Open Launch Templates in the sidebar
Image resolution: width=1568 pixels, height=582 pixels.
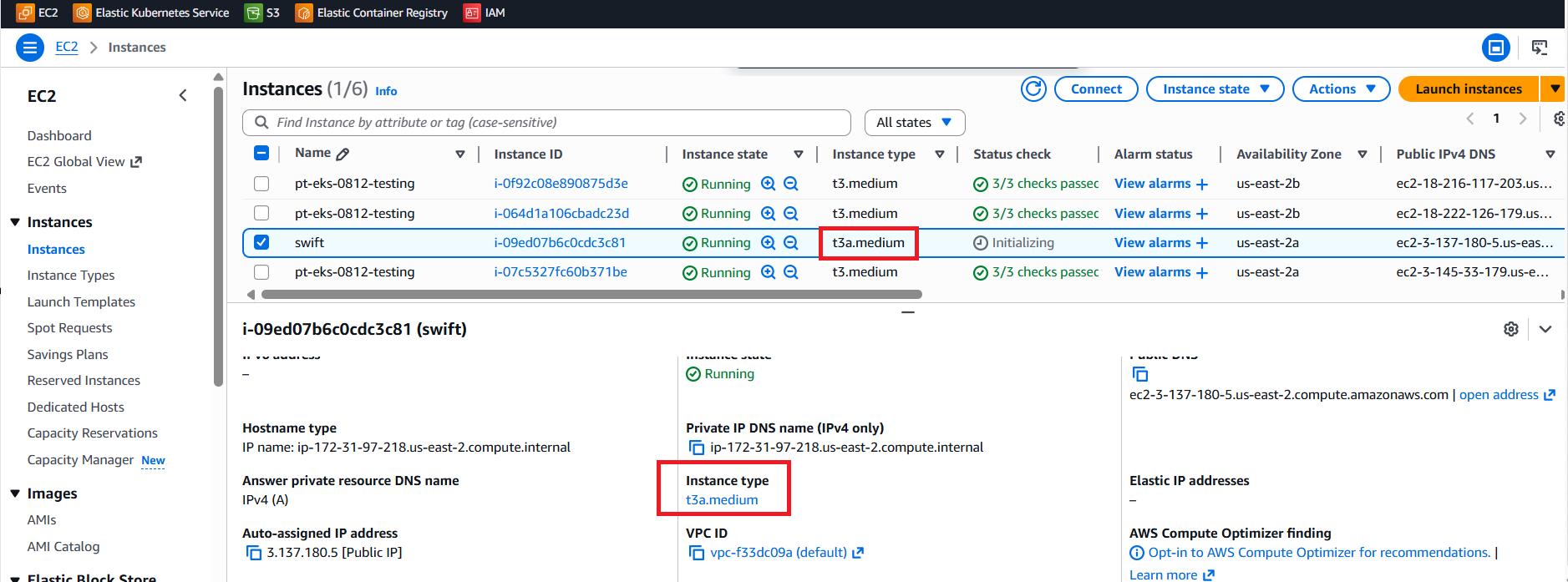coord(81,302)
